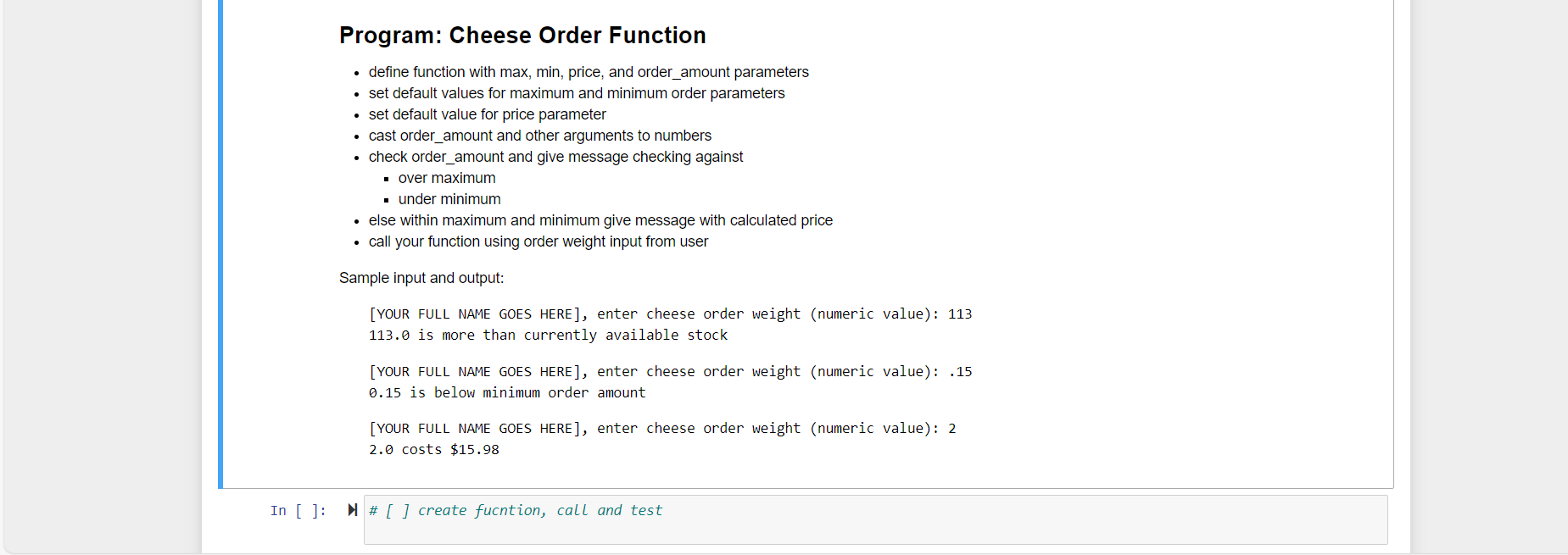Click the 'Sample input and output:' label
The width and height of the screenshot is (1568, 555).
click(421, 278)
